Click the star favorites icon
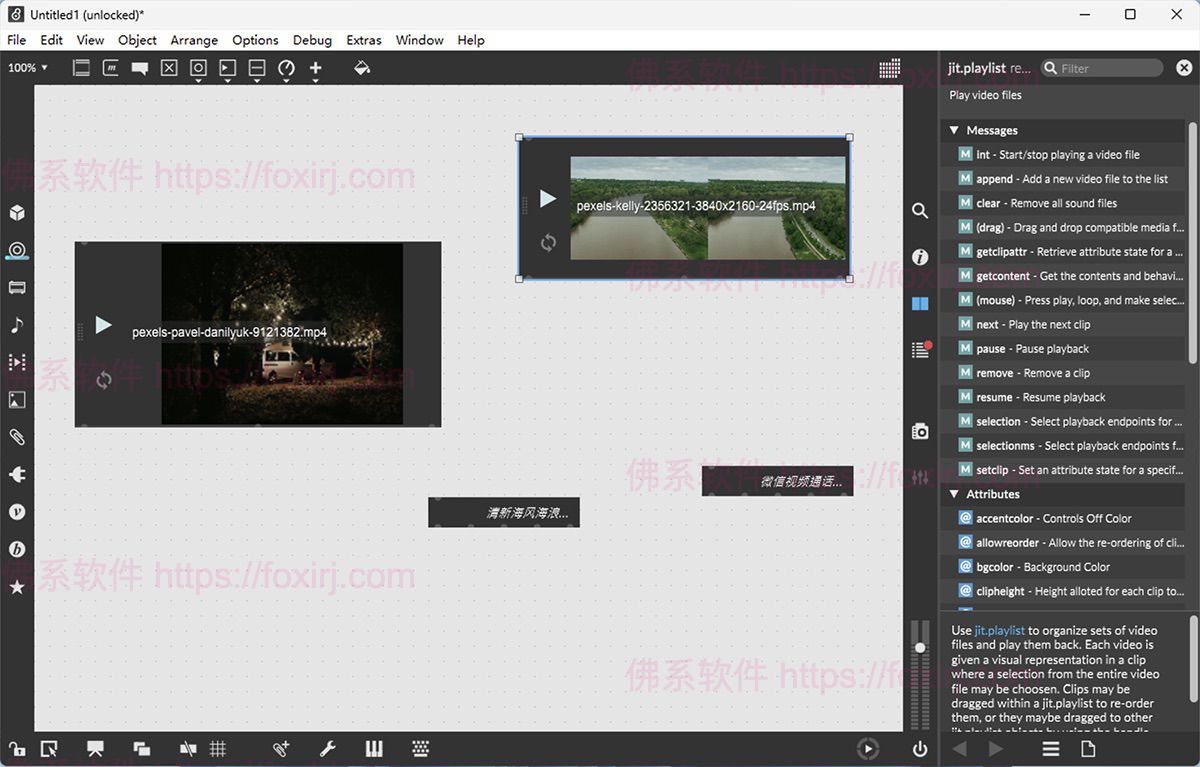The height and width of the screenshot is (767, 1200). [x=17, y=587]
